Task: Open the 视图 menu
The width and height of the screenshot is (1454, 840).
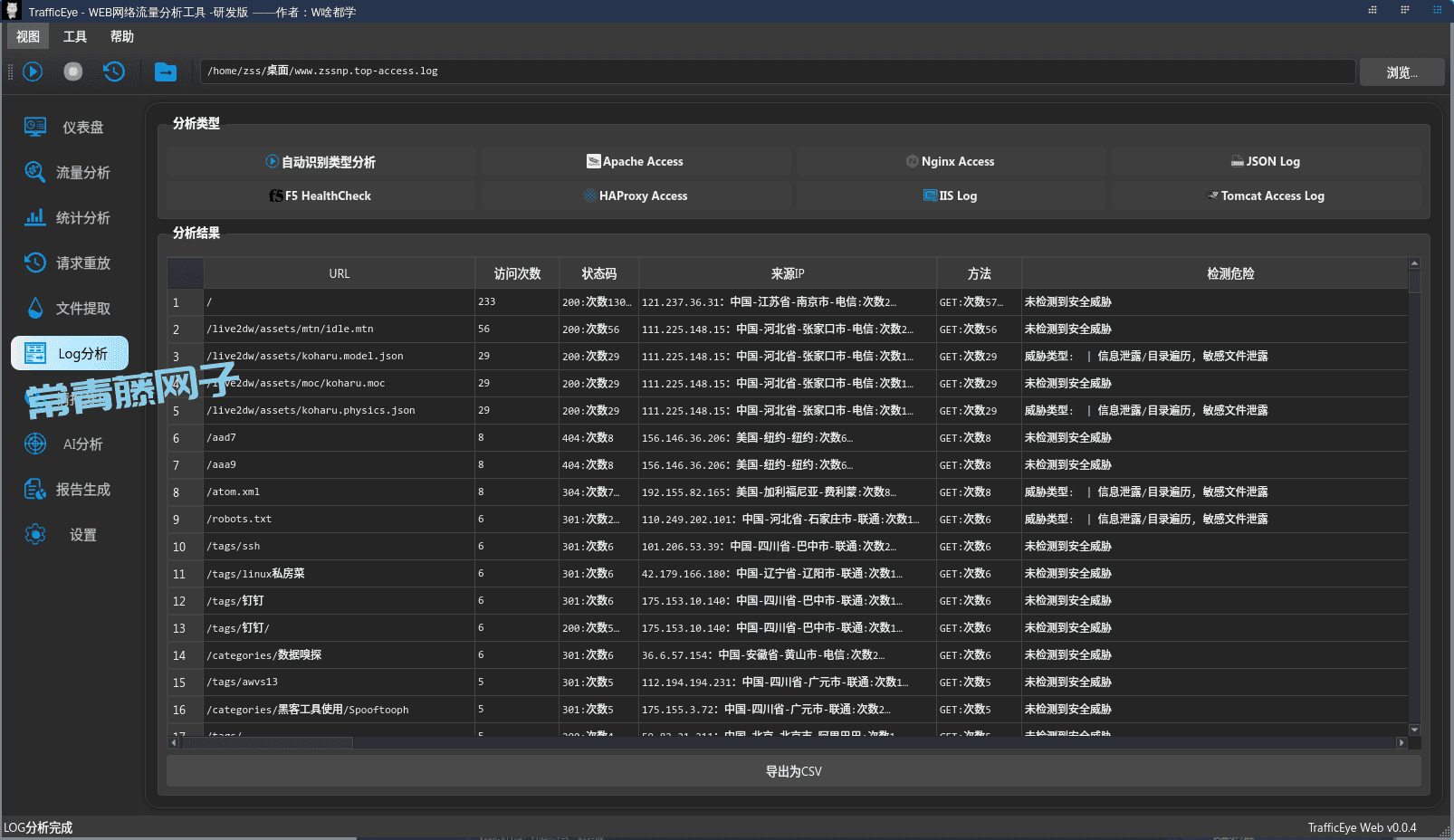Action: (x=28, y=37)
